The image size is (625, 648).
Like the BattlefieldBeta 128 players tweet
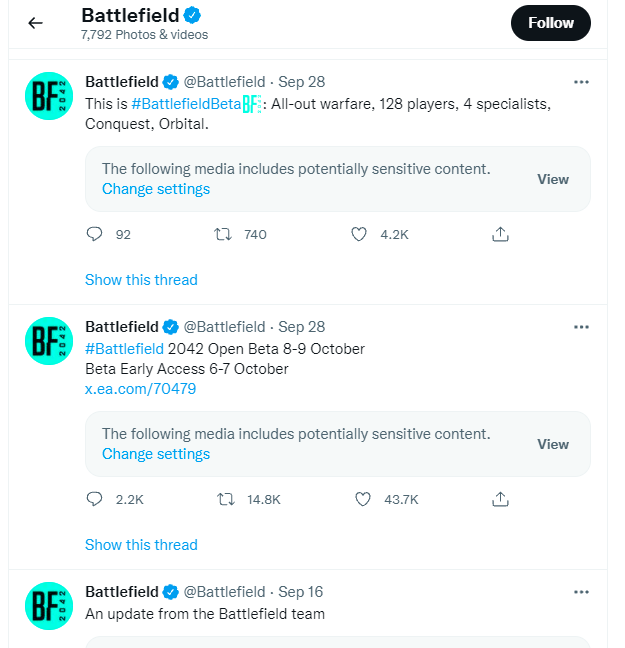point(360,234)
